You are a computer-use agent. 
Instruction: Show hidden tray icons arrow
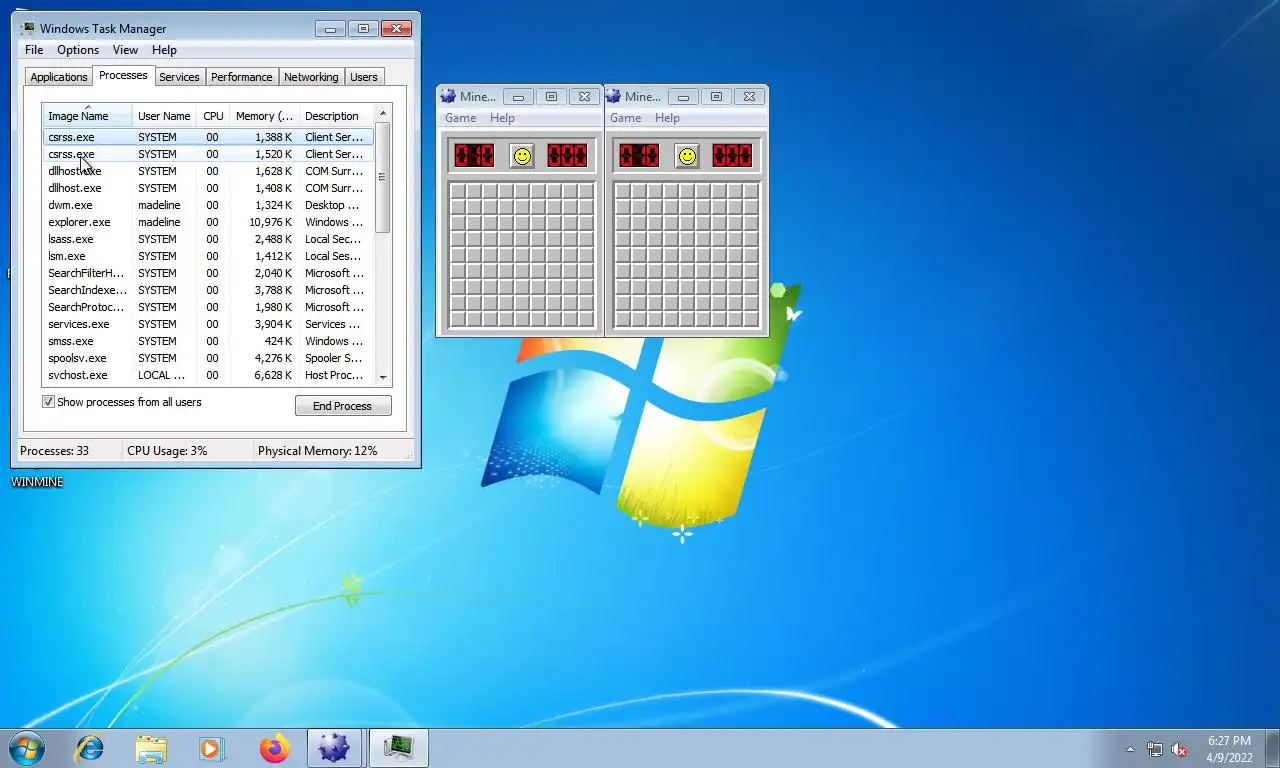click(1130, 749)
